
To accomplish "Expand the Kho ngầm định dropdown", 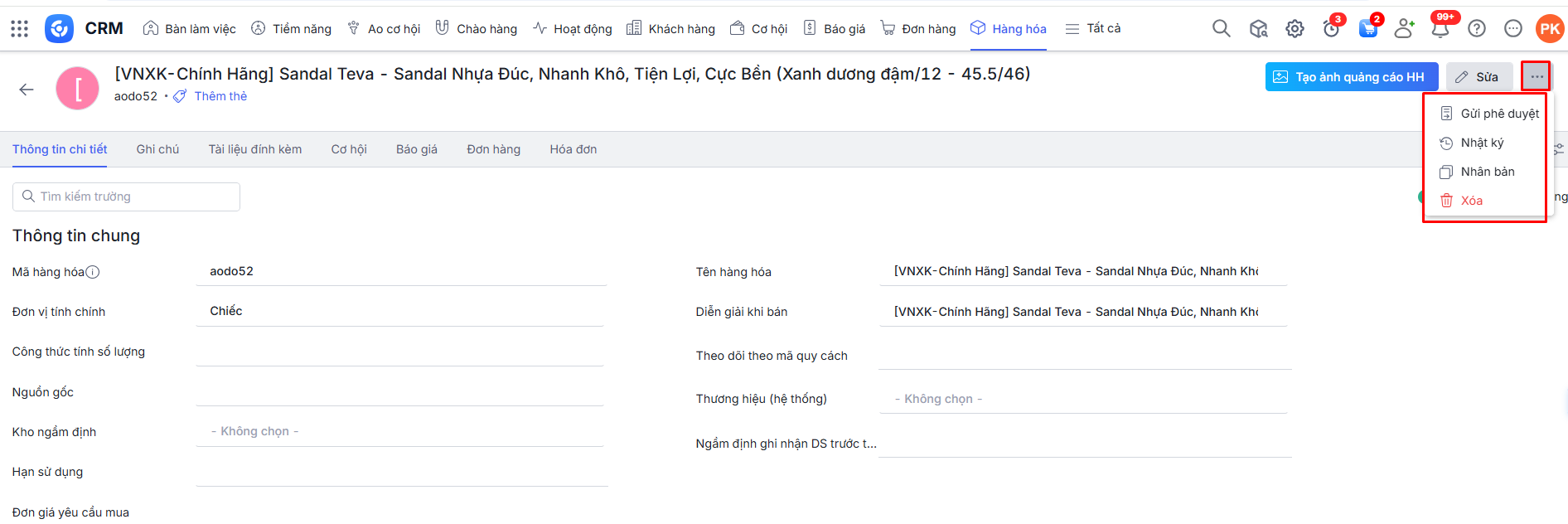I will point(399,432).
